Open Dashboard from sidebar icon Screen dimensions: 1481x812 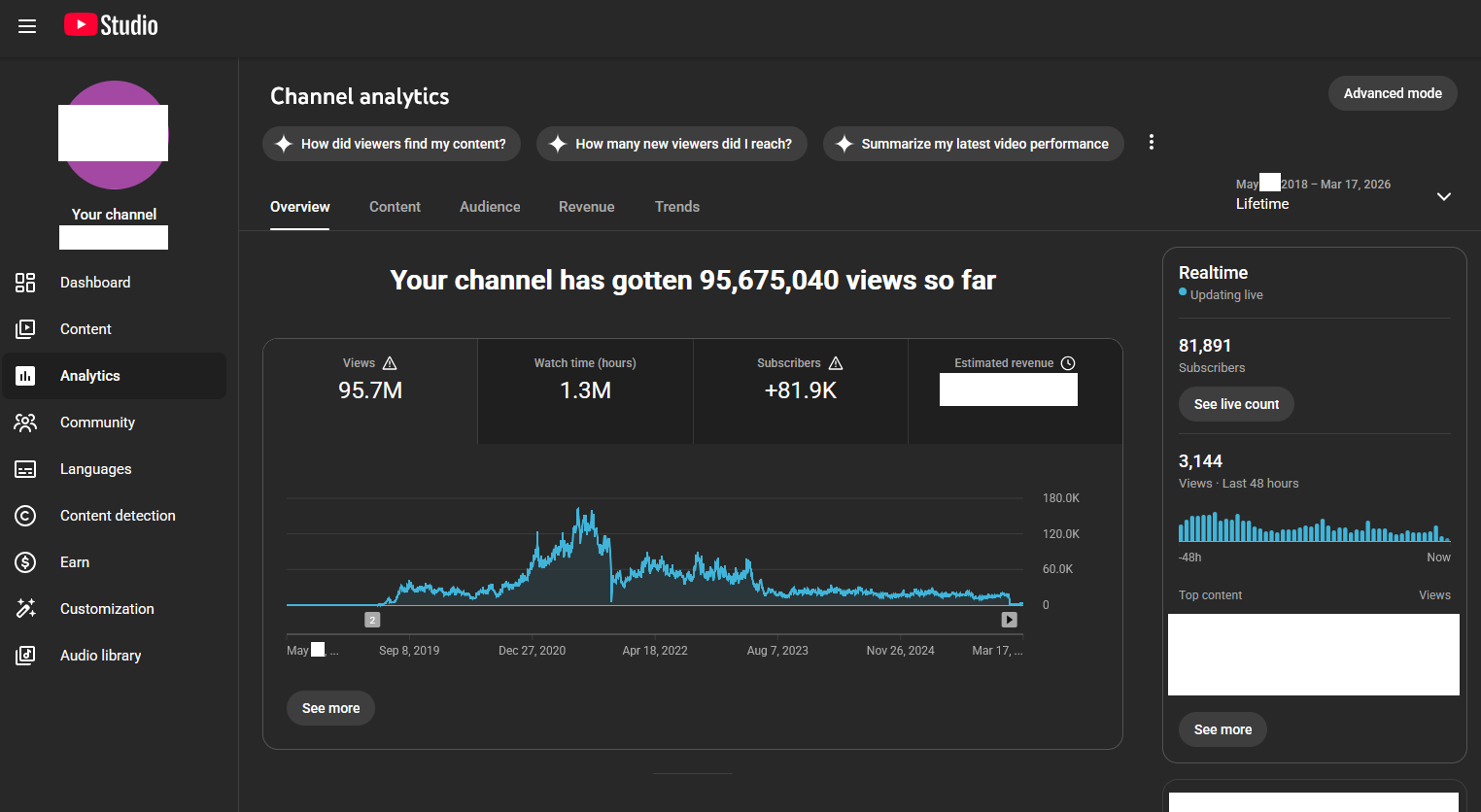point(25,283)
